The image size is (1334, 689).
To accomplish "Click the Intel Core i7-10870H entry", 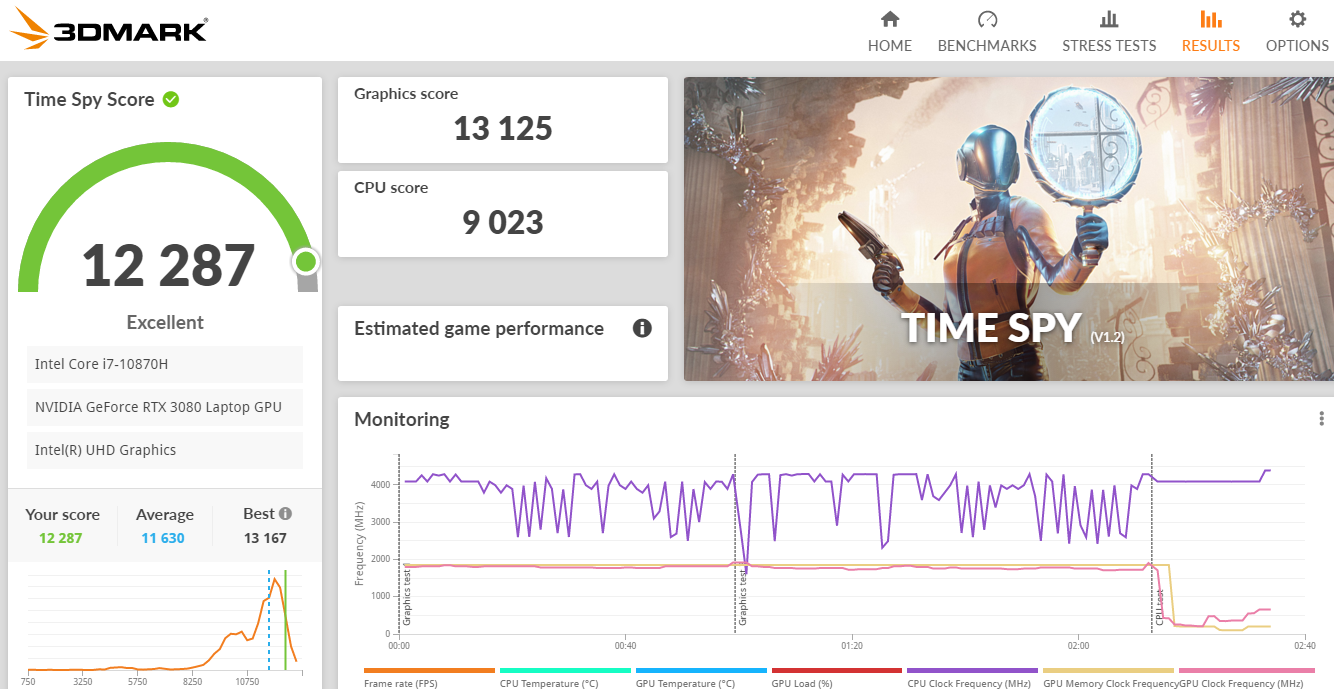I will click(165, 364).
